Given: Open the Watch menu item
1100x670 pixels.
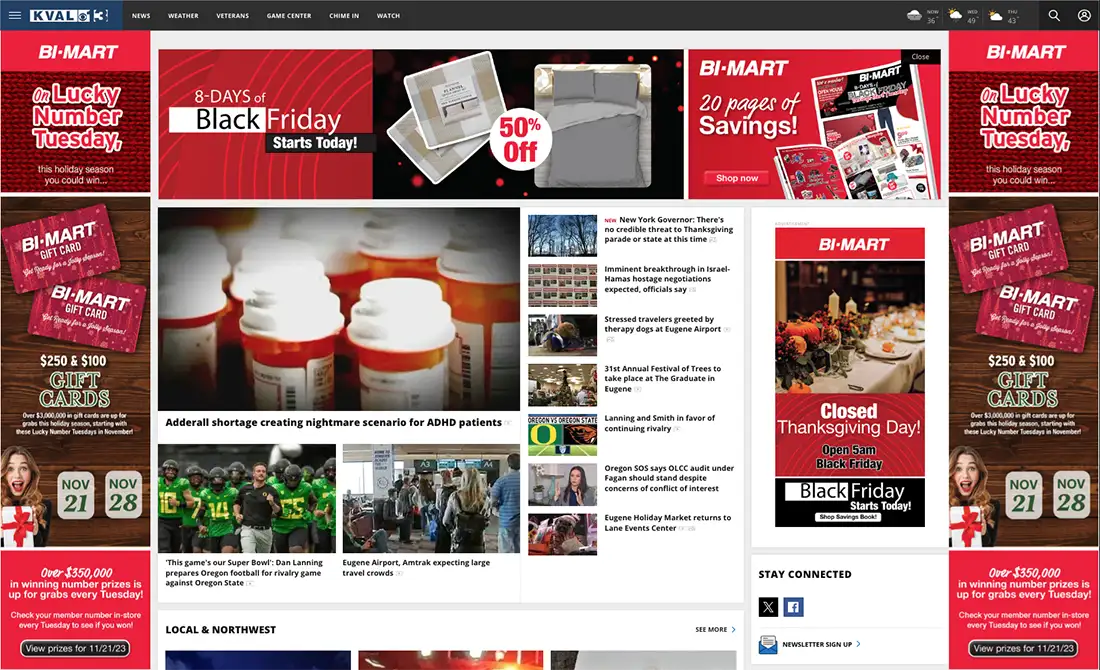Looking at the screenshot, I should pyautogui.click(x=388, y=15).
